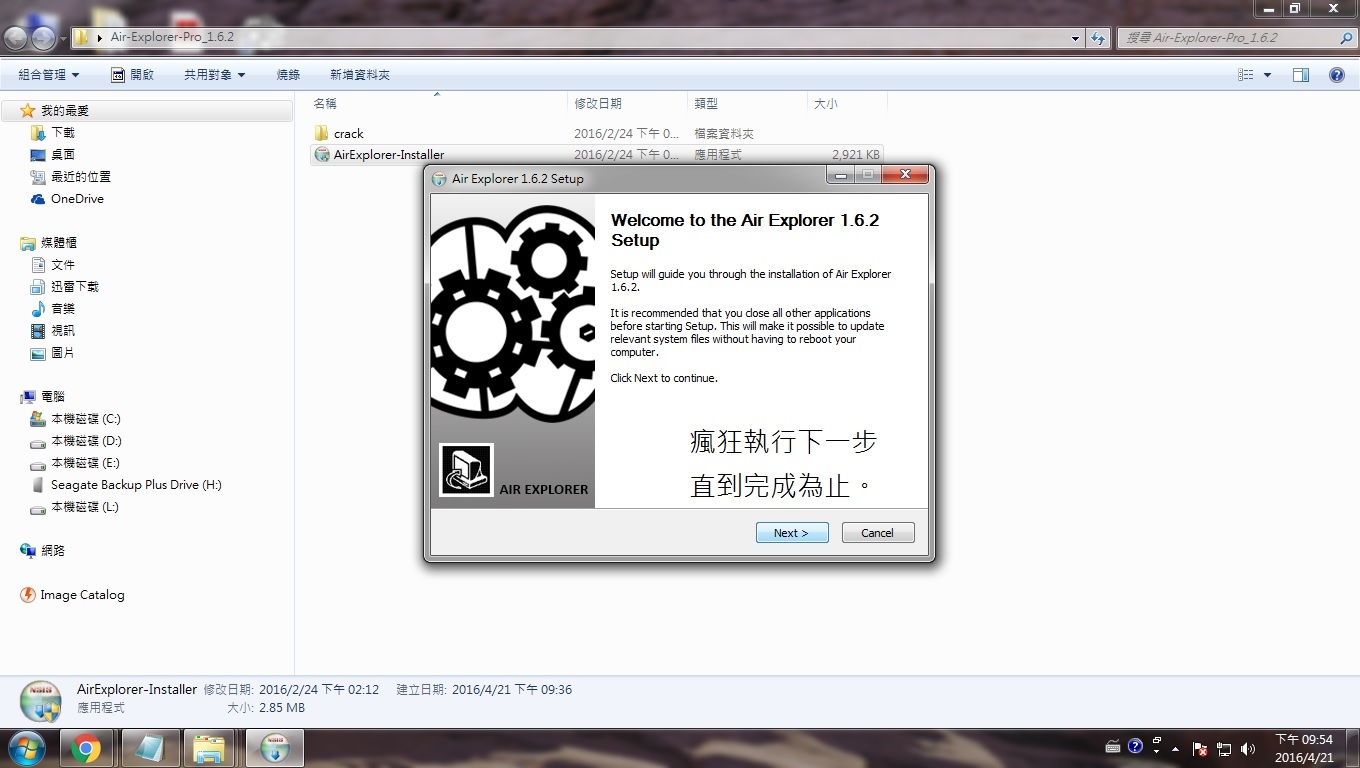Select 電腦 (Computer) icon
This screenshot has width=1360, height=768.
coord(28,397)
